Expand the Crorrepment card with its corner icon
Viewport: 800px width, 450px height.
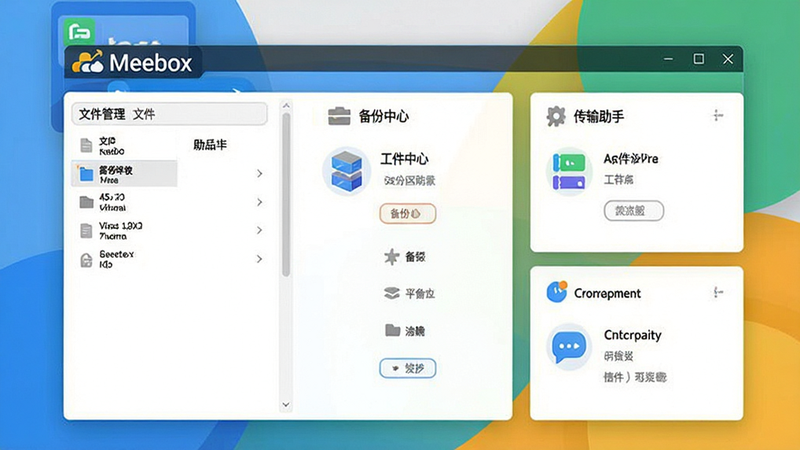718,292
